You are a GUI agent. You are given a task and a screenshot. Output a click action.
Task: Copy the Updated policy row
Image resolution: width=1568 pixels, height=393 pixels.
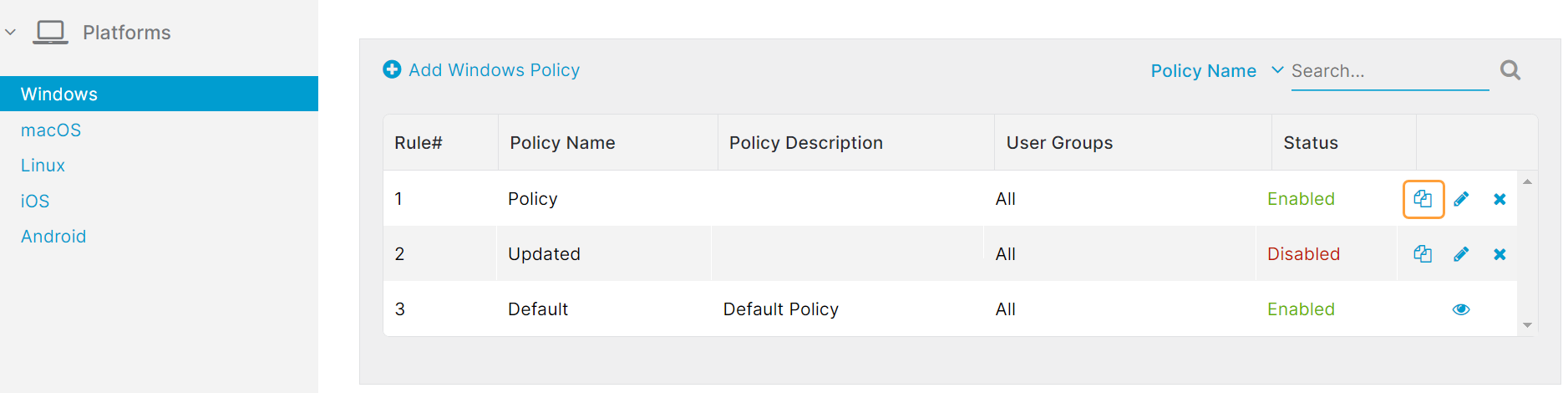coord(1423,254)
